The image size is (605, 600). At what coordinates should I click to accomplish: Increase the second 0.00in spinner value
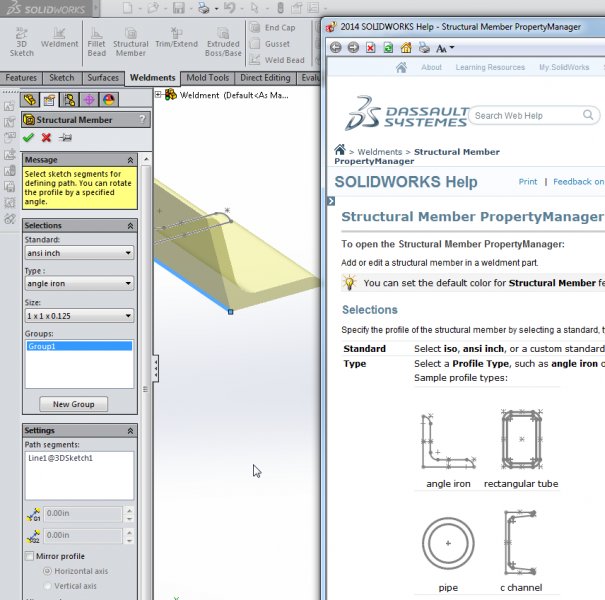coord(129,532)
